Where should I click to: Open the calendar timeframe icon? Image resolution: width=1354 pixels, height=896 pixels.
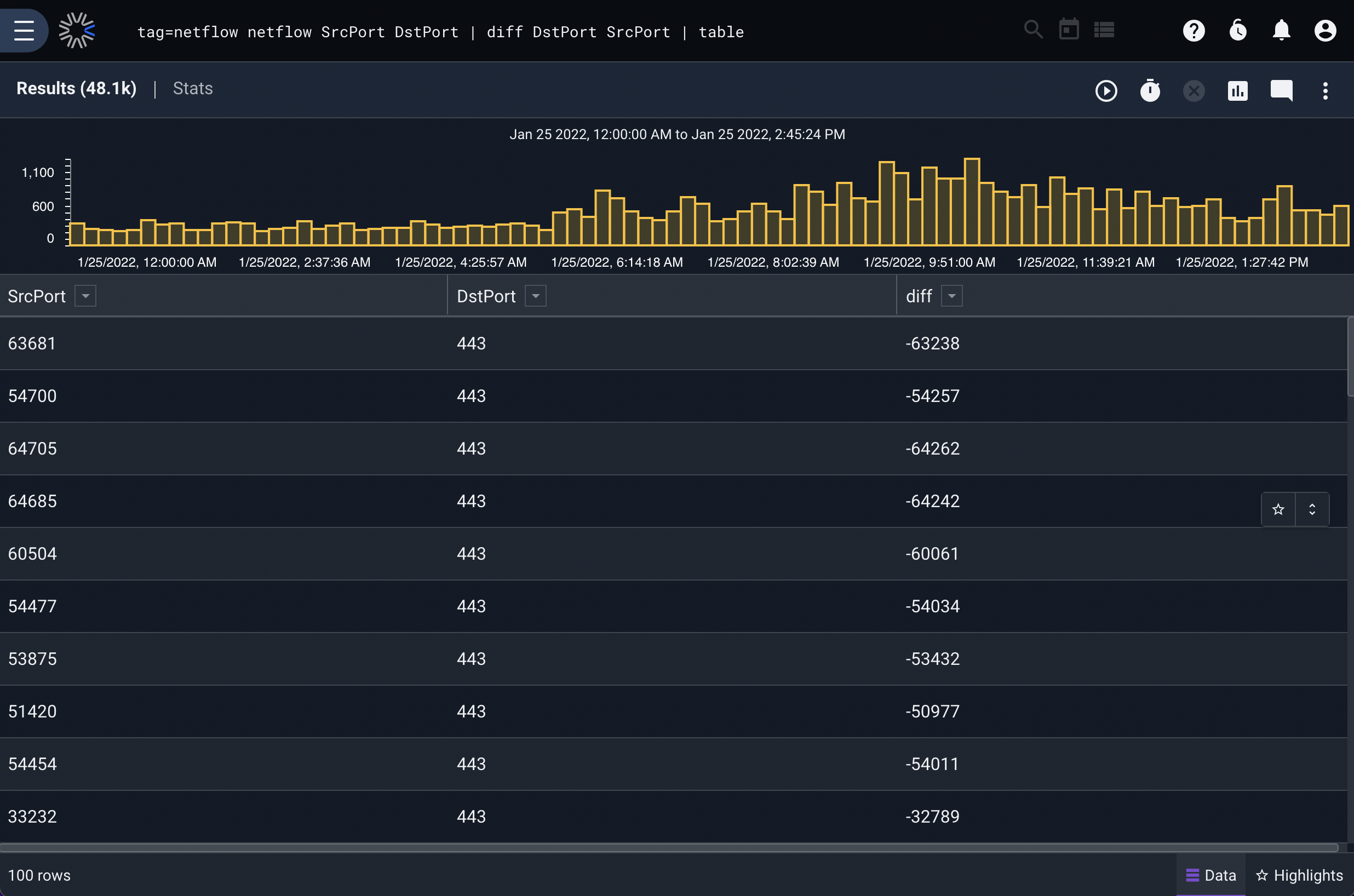coord(1069,30)
